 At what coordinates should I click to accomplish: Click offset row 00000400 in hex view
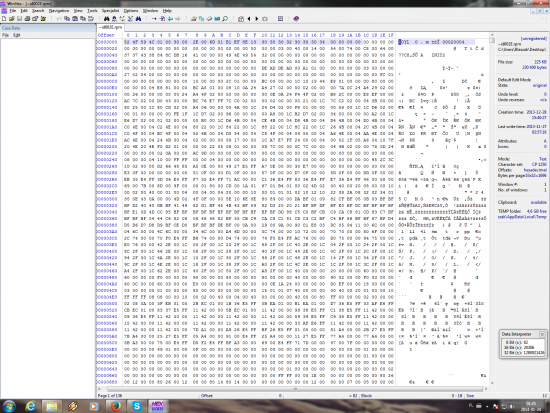tap(107, 251)
